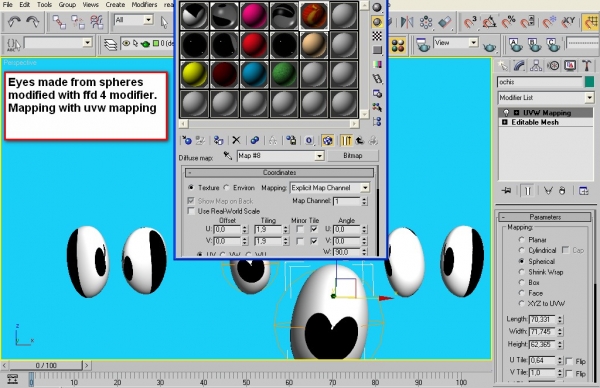Screen dimensions: 600x388
Task: Click the checkered Background icon in material editor
Action: [x=377, y=36]
